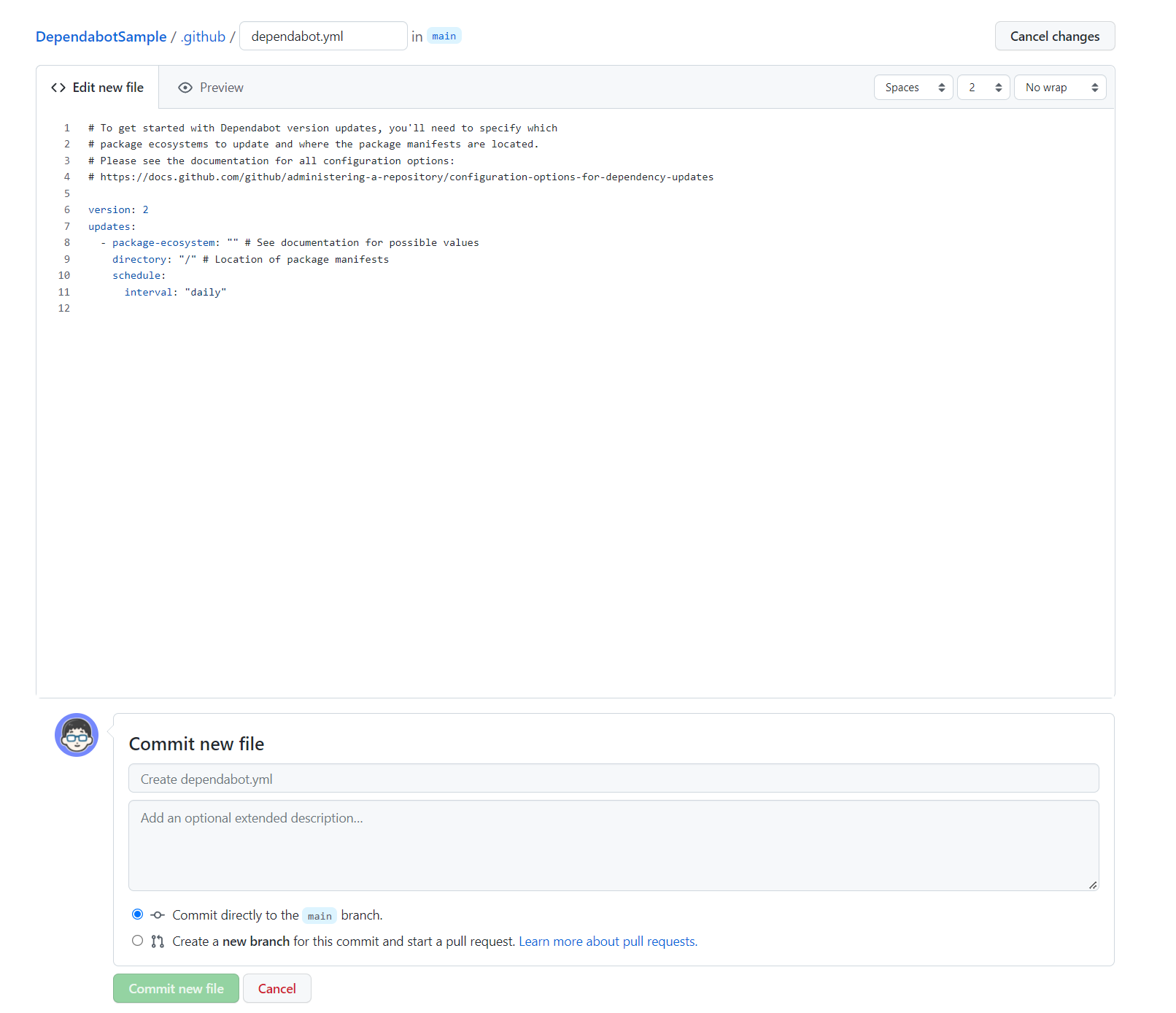Click the code brackets icon on Edit tab
1176x1013 pixels.
click(x=58, y=87)
